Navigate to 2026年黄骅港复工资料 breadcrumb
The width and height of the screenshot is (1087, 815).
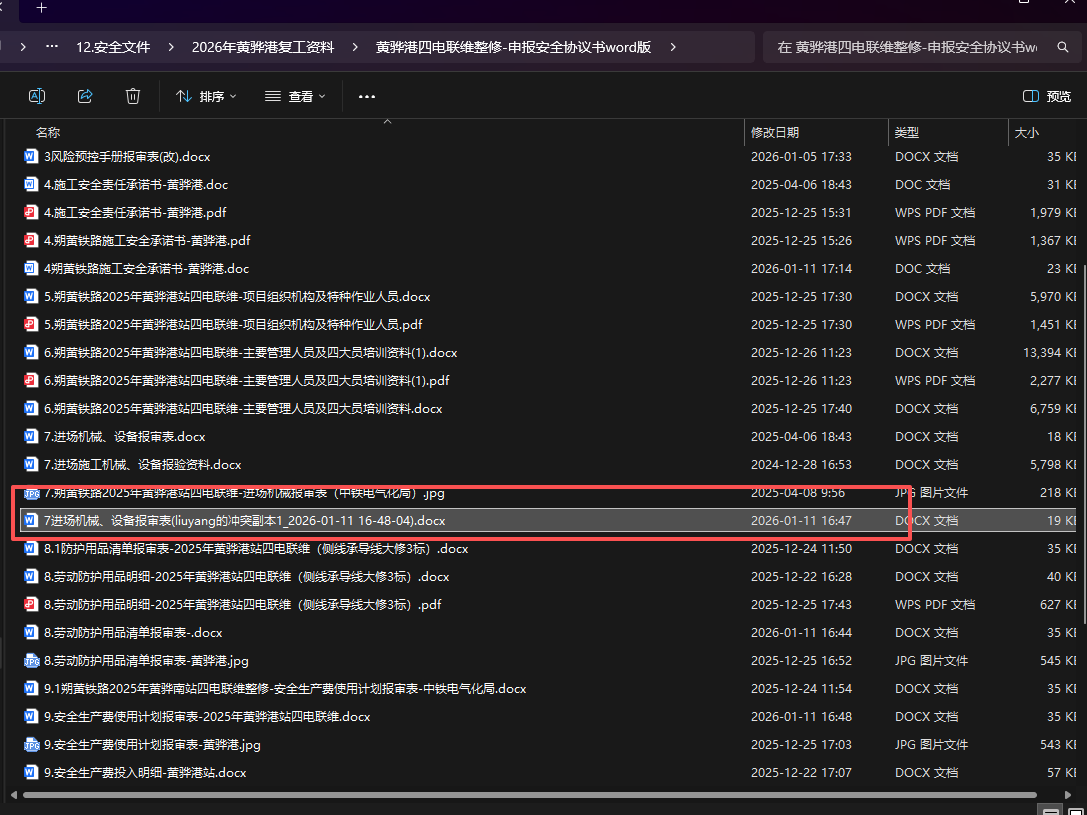coord(261,47)
